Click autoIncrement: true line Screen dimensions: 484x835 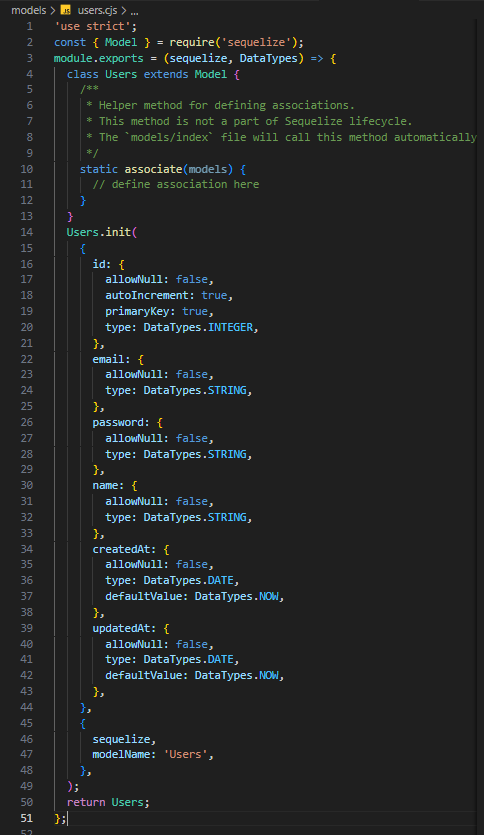pyautogui.click(x=169, y=295)
